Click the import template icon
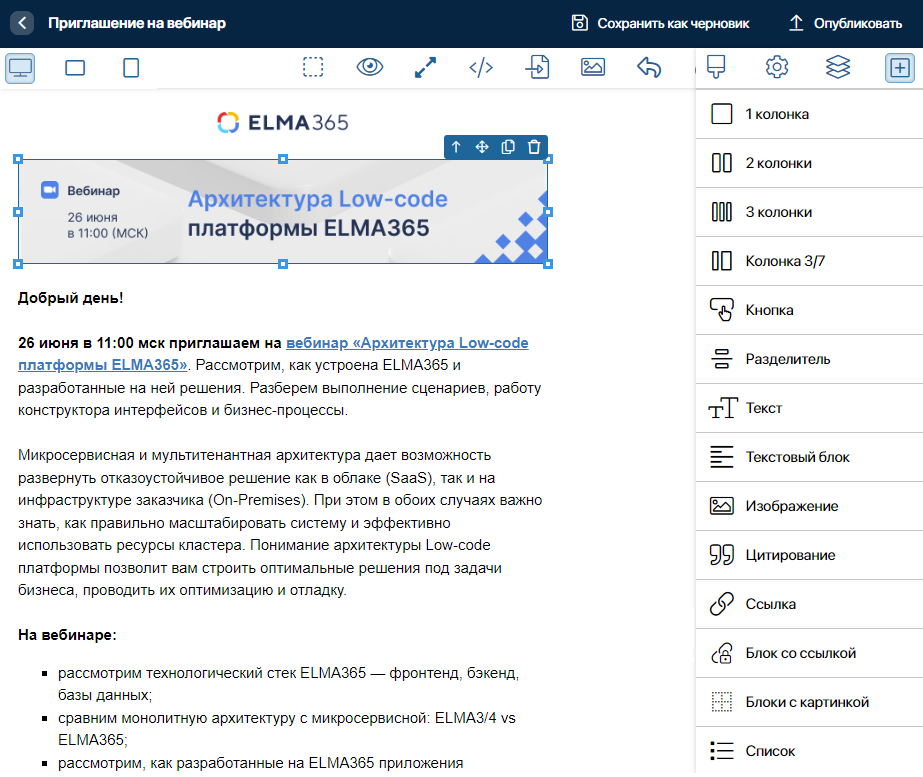Screen dimensions: 923x777 (537, 67)
